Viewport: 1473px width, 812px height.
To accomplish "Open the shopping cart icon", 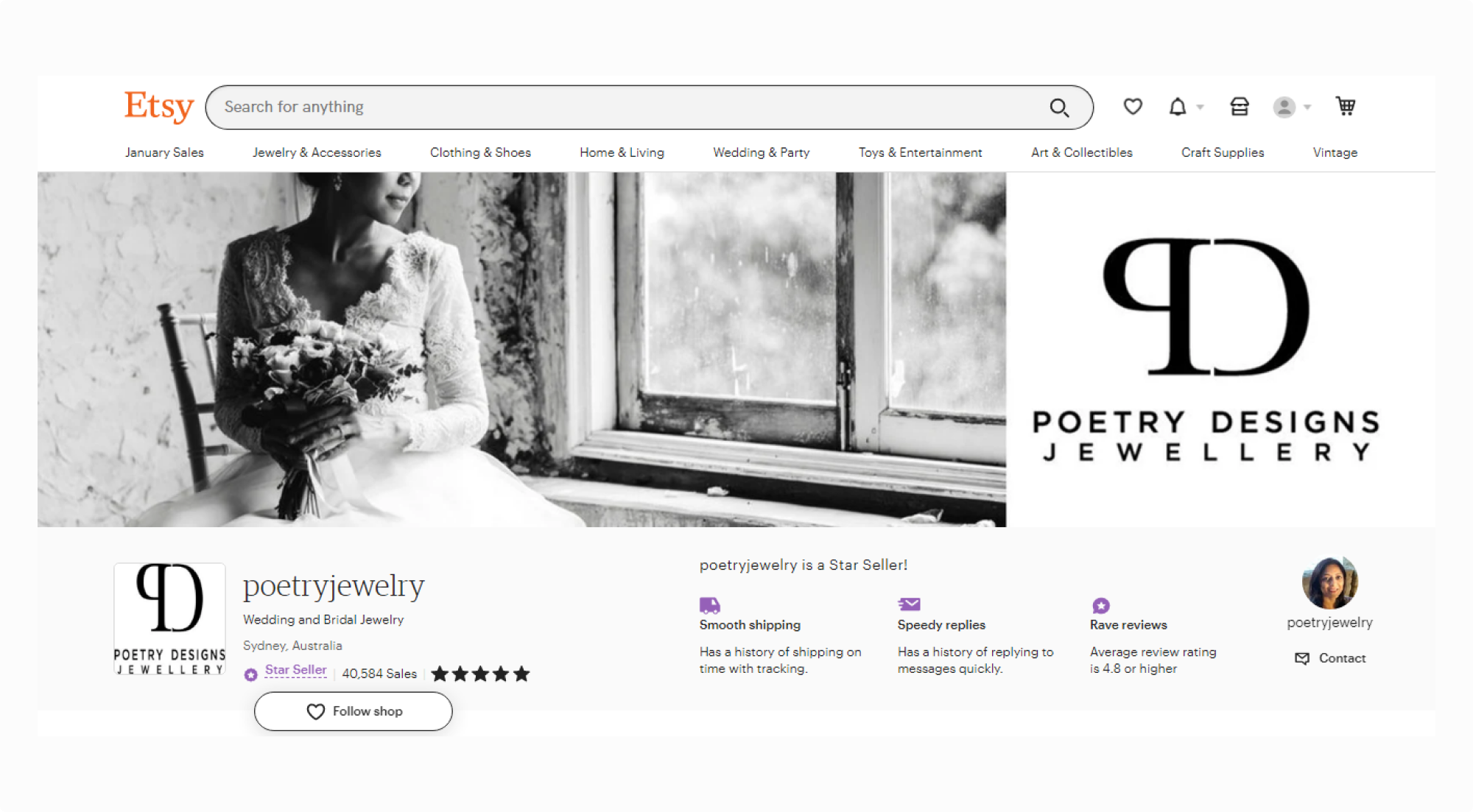I will (1346, 106).
